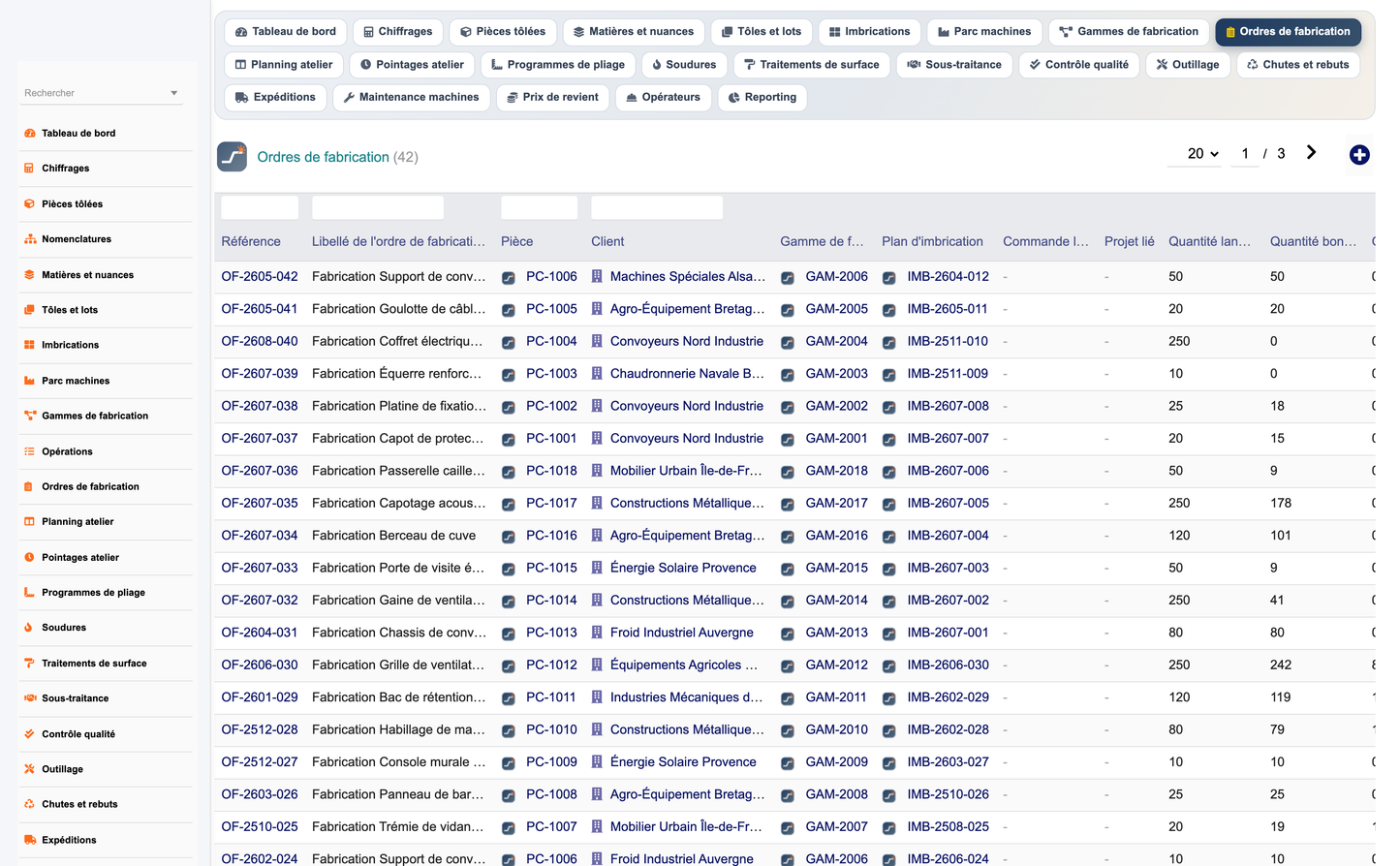Open client Chaudronnerie Navale link

687,374
